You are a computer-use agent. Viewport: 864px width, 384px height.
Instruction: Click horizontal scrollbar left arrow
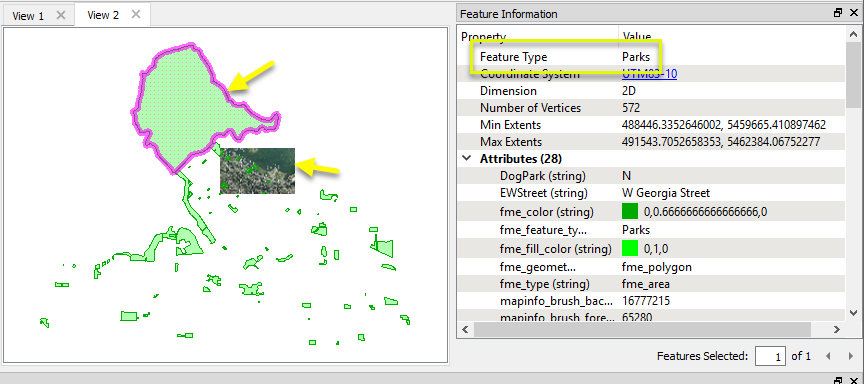[465, 329]
